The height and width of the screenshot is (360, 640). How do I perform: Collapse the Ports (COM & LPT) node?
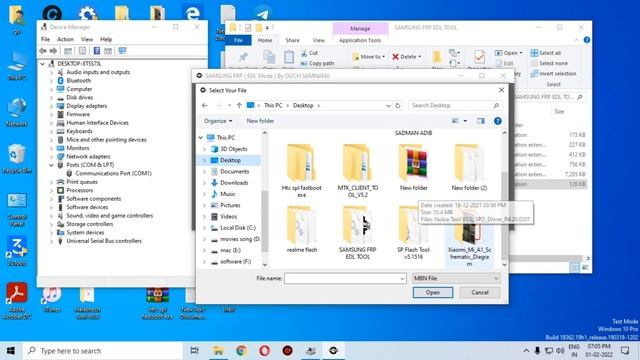click(51, 165)
